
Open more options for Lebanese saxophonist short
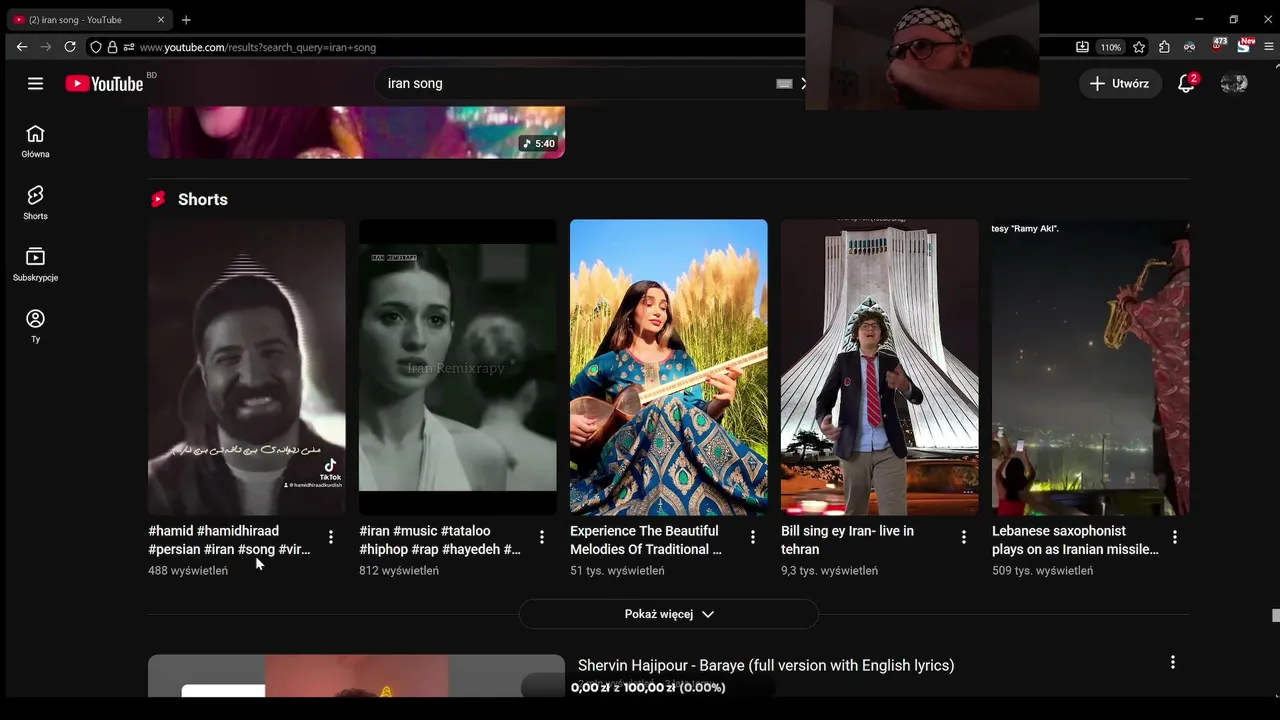(x=1175, y=537)
